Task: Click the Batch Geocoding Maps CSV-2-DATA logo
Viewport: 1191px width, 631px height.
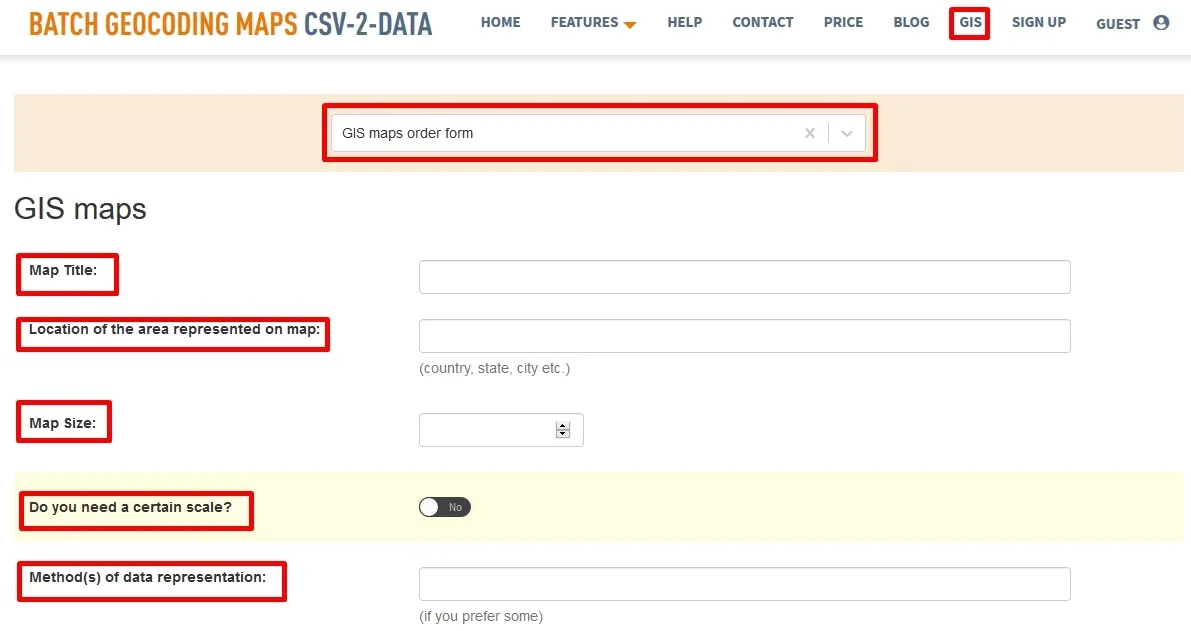Action: [230, 24]
